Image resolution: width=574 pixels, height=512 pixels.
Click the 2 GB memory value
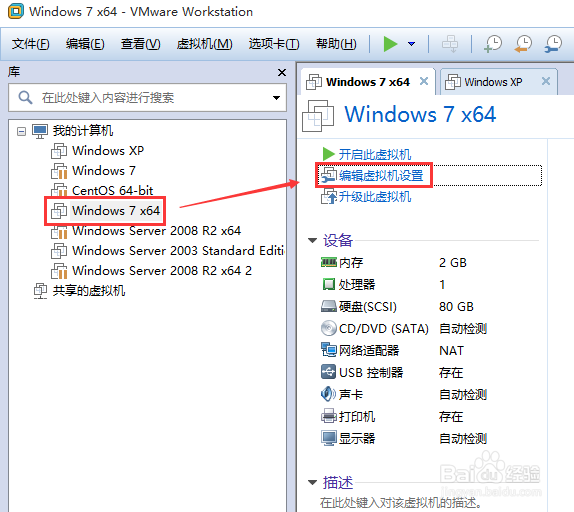(453, 263)
